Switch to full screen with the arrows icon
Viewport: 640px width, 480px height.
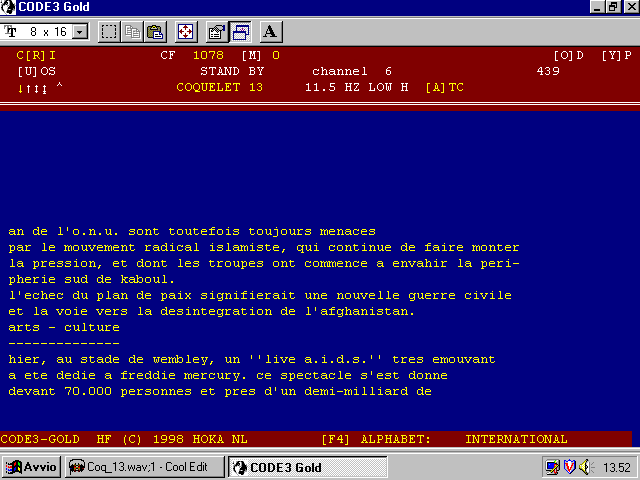(x=186, y=32)
